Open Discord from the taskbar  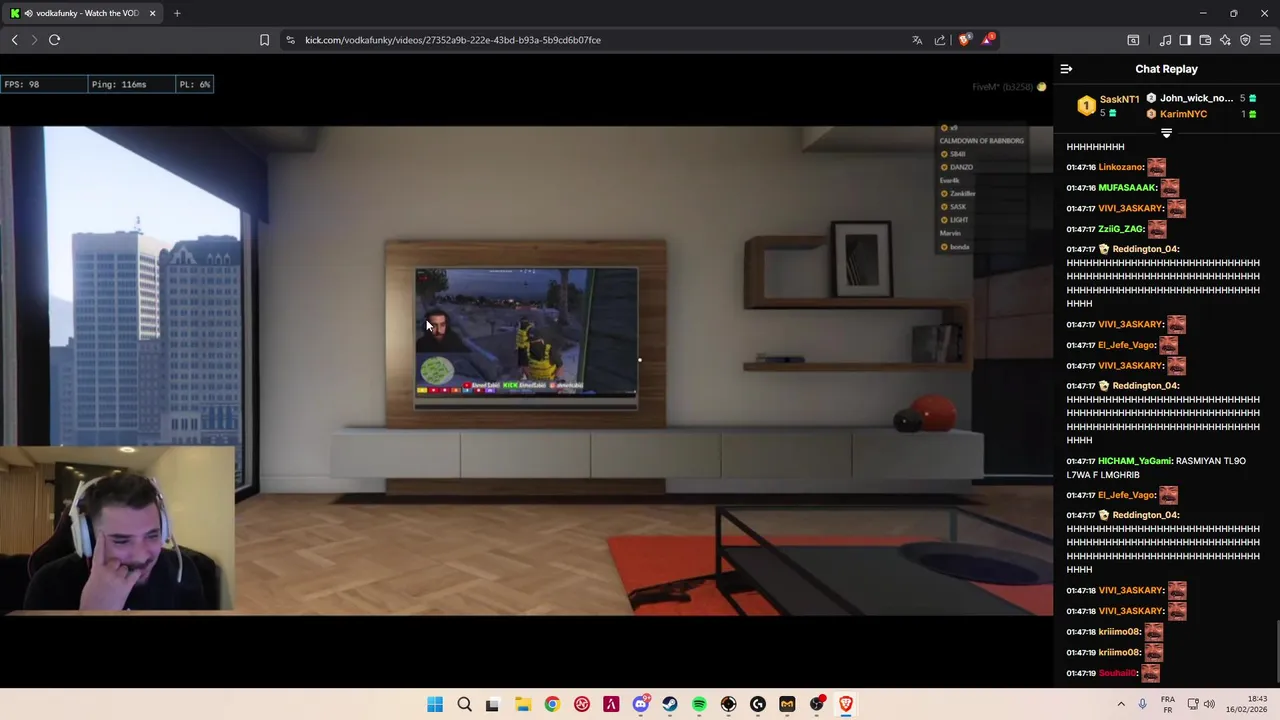point(640,704)
